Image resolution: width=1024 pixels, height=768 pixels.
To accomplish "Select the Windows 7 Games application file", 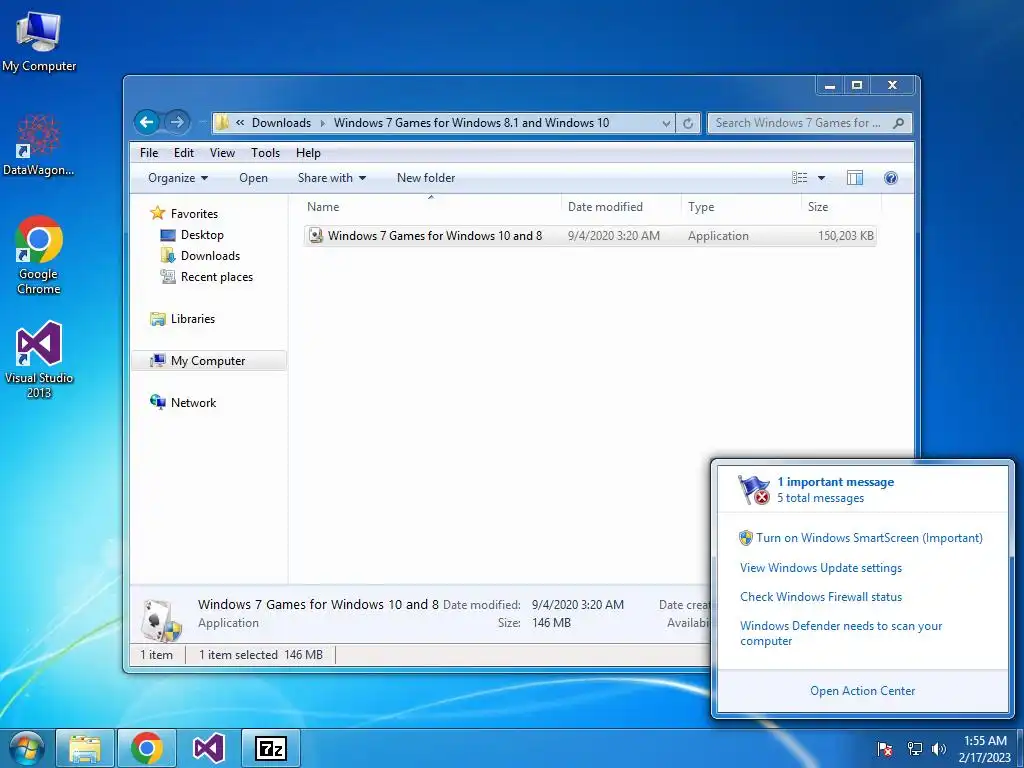I will pyautogui.click(x=590, y=236).
